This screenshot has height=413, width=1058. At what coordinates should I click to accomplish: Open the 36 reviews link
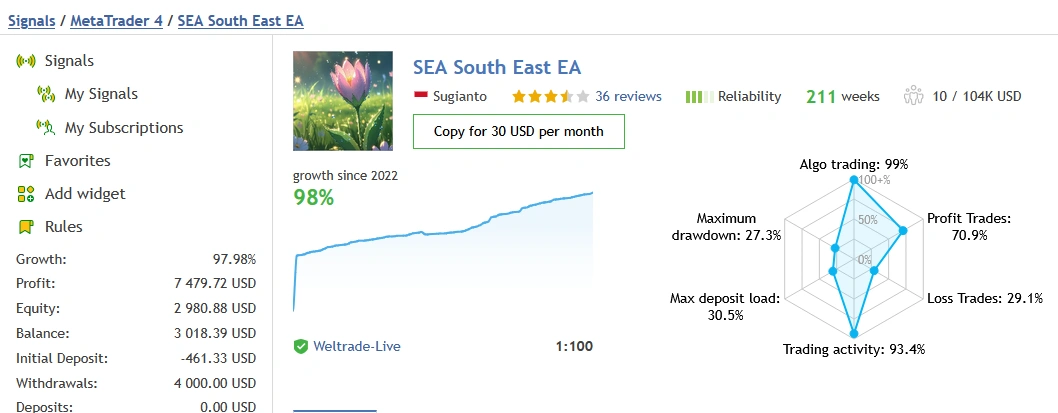point(628,97)
